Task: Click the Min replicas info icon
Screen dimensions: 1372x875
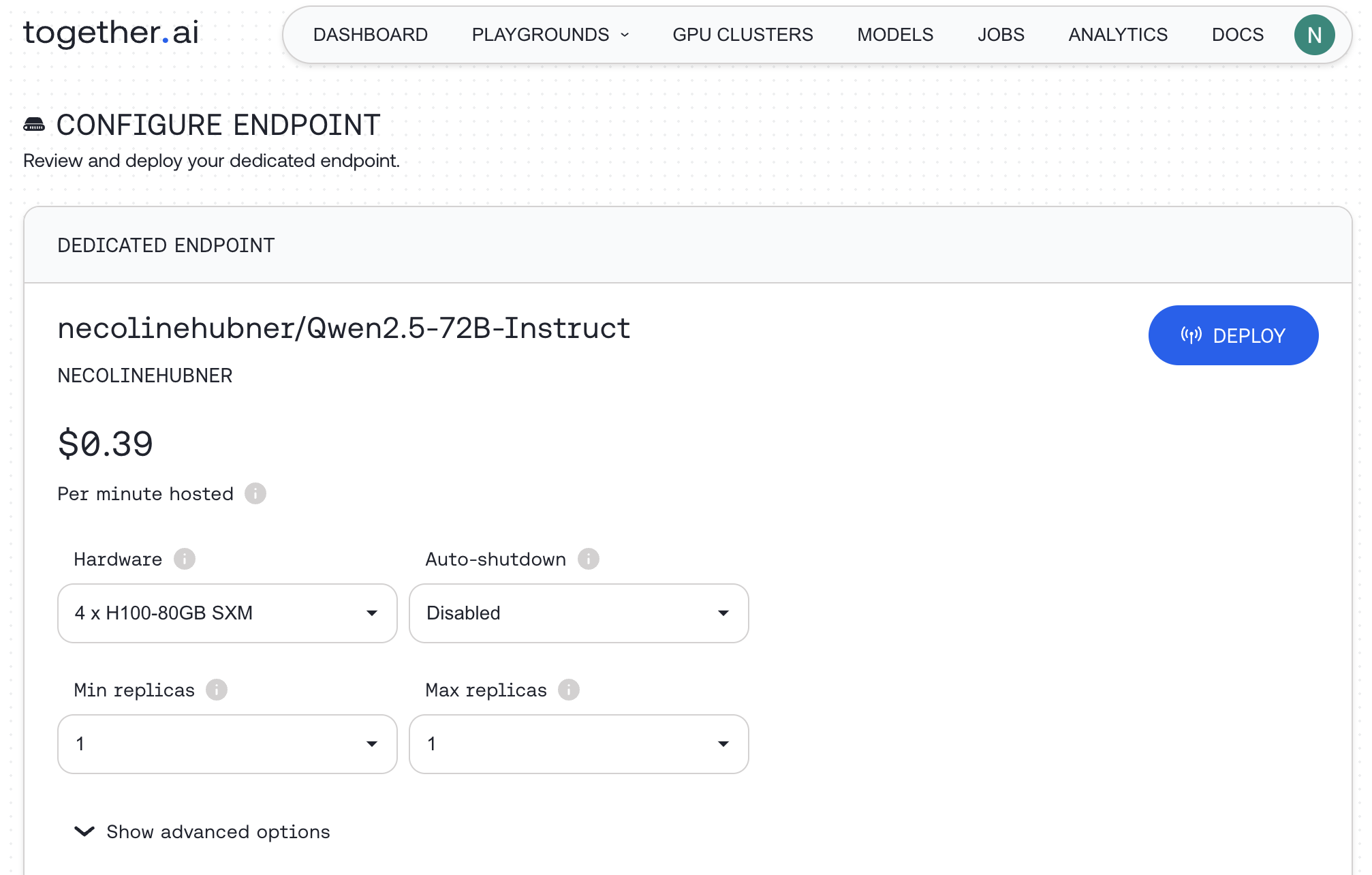Action: pos(217,690)
